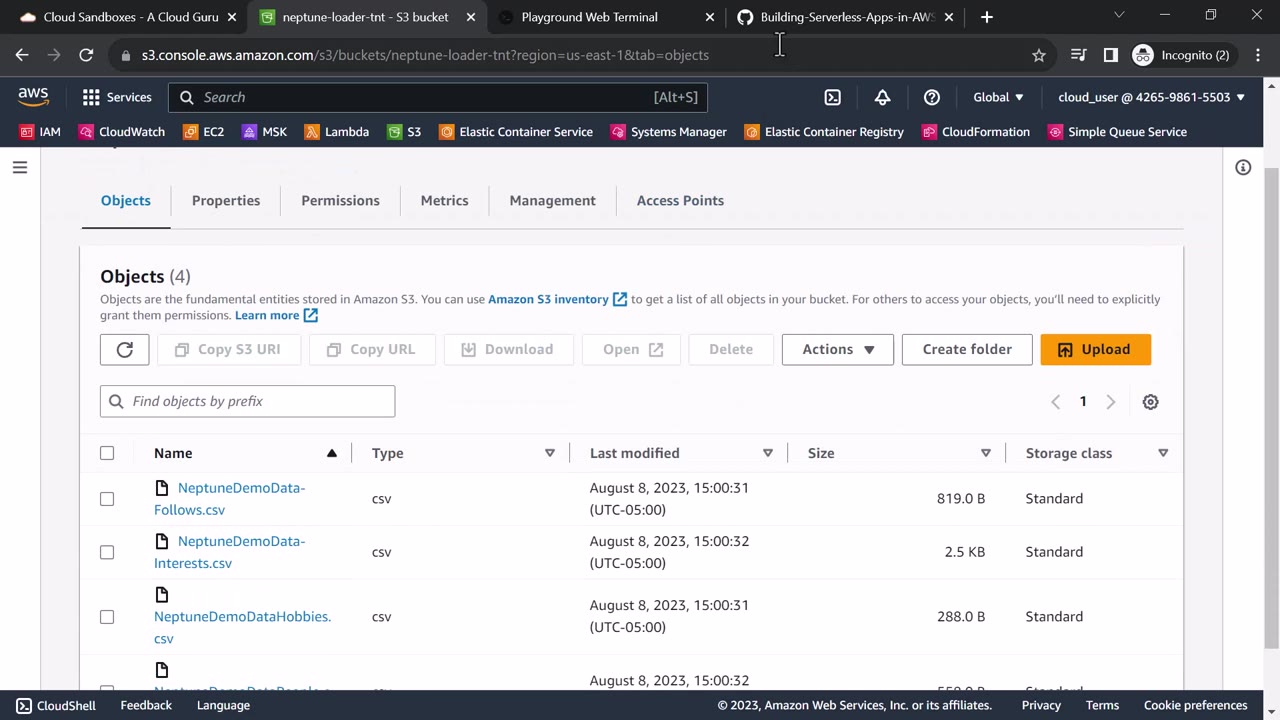
Task: Open the Services grid menu
Action: pyautogui.click(x=117, y=97)
